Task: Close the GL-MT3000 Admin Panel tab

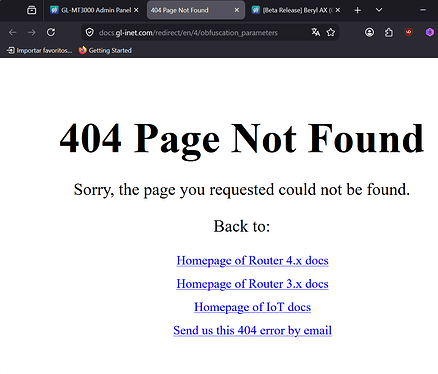Action: click(x=136, y=10)
